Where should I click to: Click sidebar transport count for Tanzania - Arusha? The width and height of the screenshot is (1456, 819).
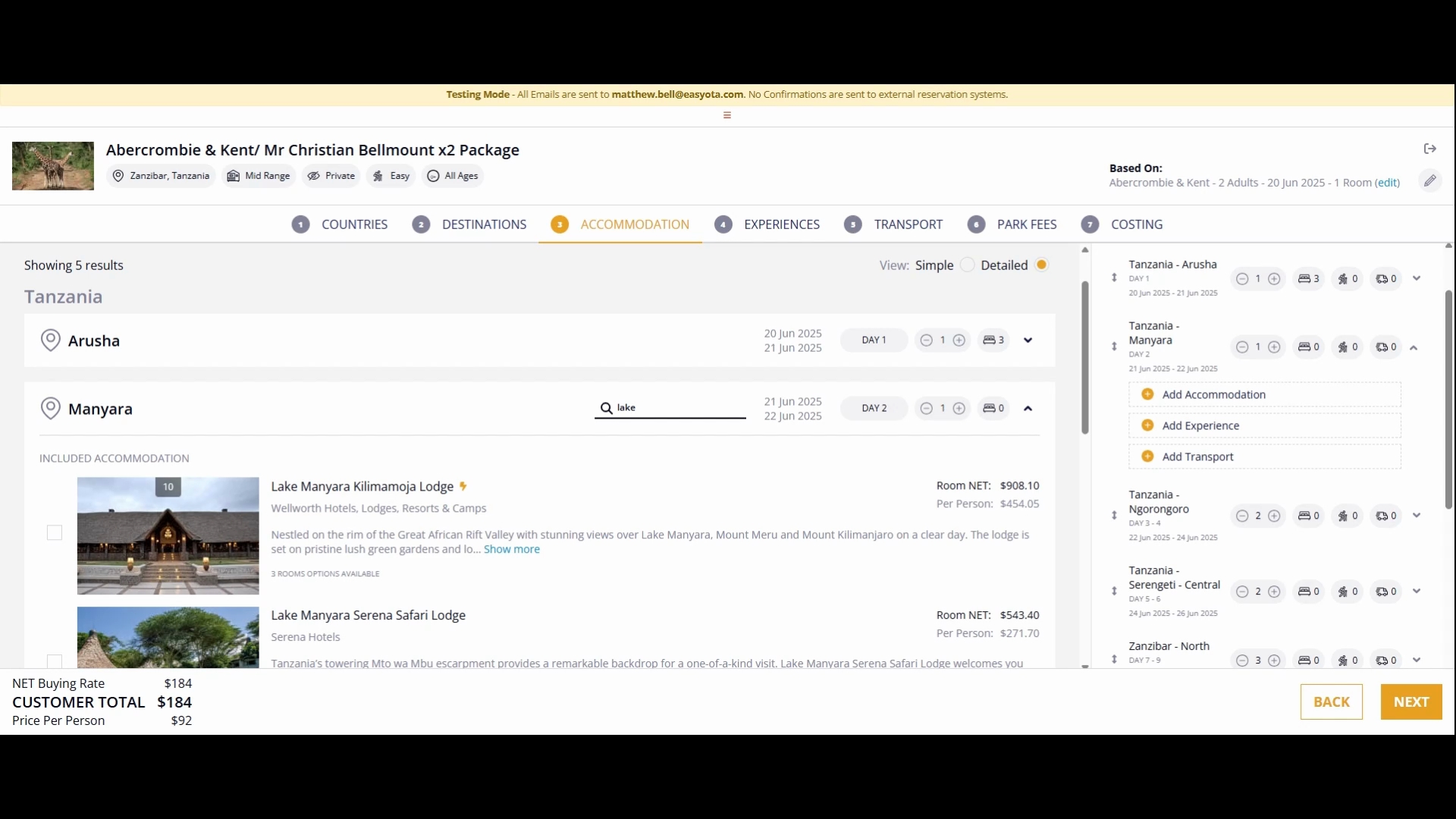point(1386,279)
